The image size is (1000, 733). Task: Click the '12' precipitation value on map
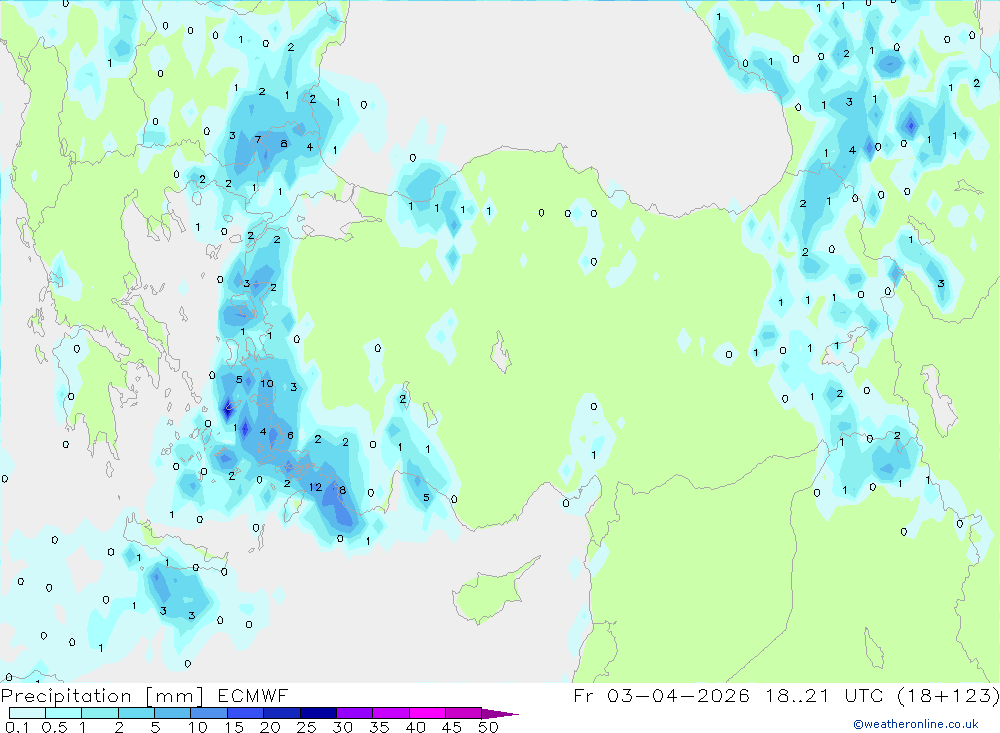point(316,487)
